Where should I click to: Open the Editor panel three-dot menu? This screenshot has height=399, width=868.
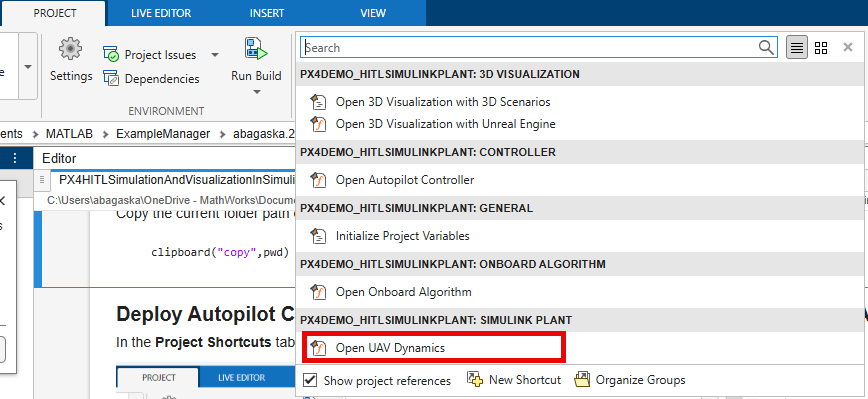[x=15, y=159]
